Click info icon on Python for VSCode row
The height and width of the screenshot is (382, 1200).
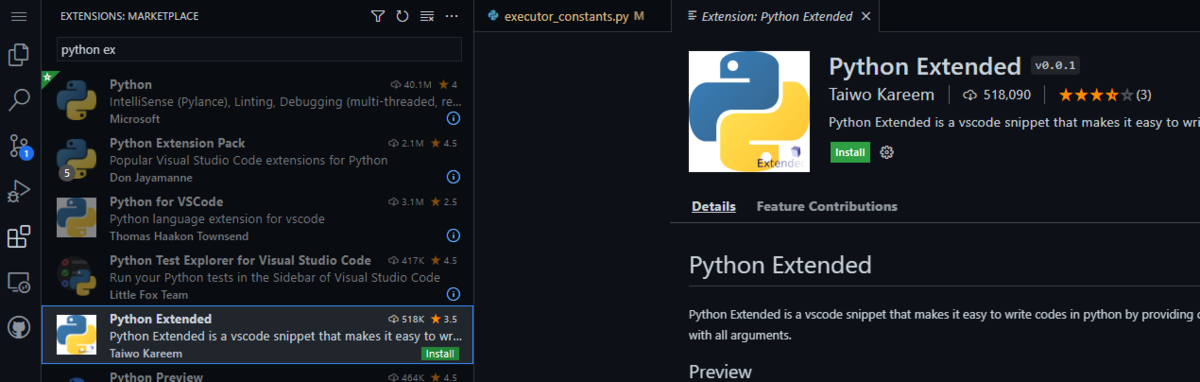click(453, 236)
